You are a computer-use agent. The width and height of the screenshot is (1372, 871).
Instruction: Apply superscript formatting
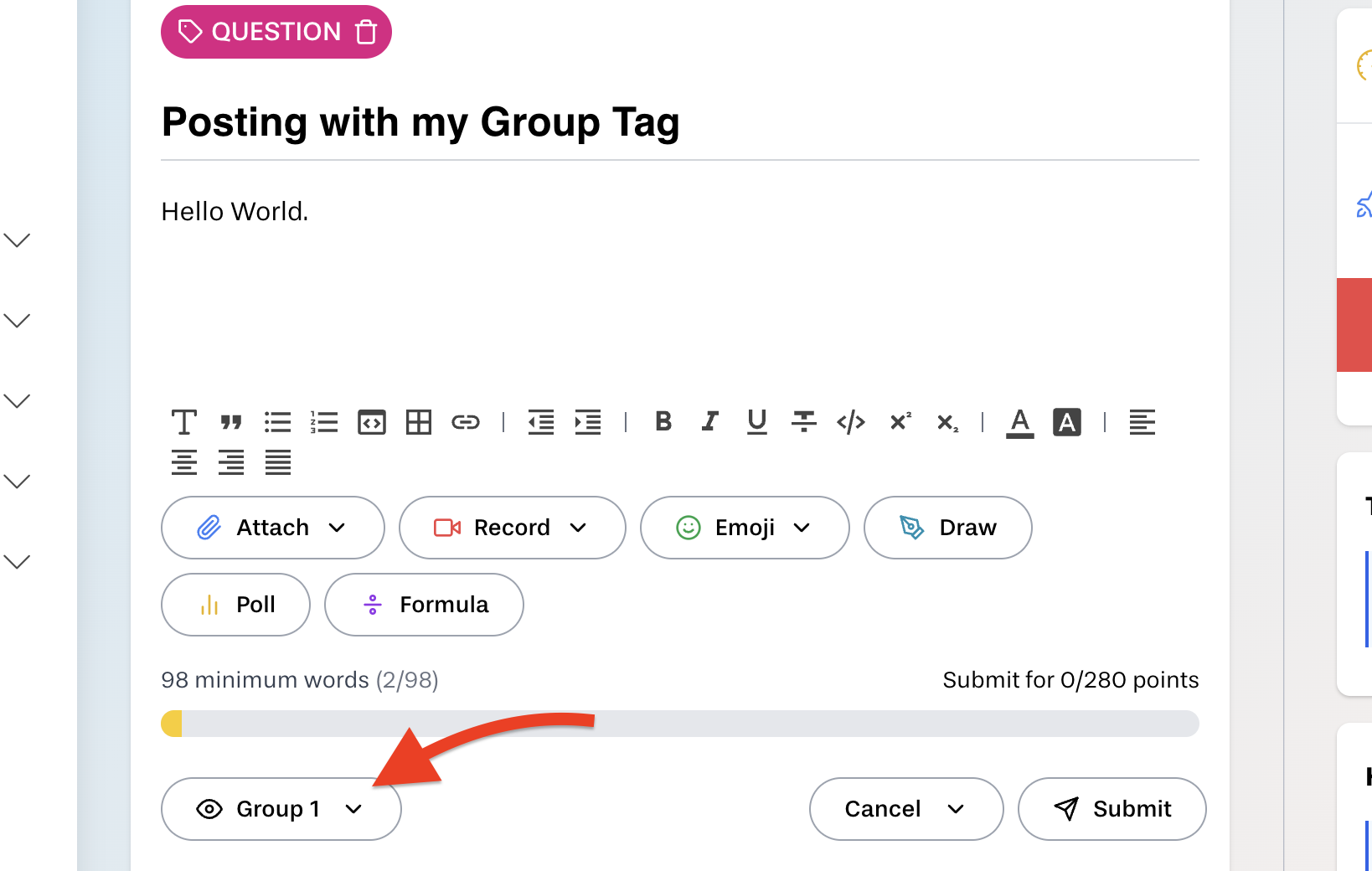(x=900, y=421)
